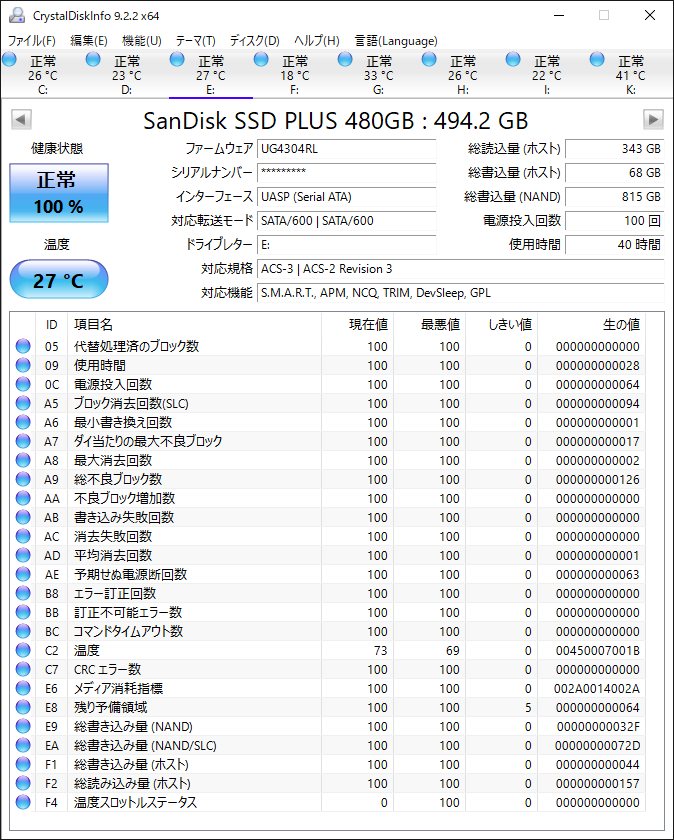Open the ディスク(D) menu
Viewport: 674px width, 840px height.
pos(254,41)
